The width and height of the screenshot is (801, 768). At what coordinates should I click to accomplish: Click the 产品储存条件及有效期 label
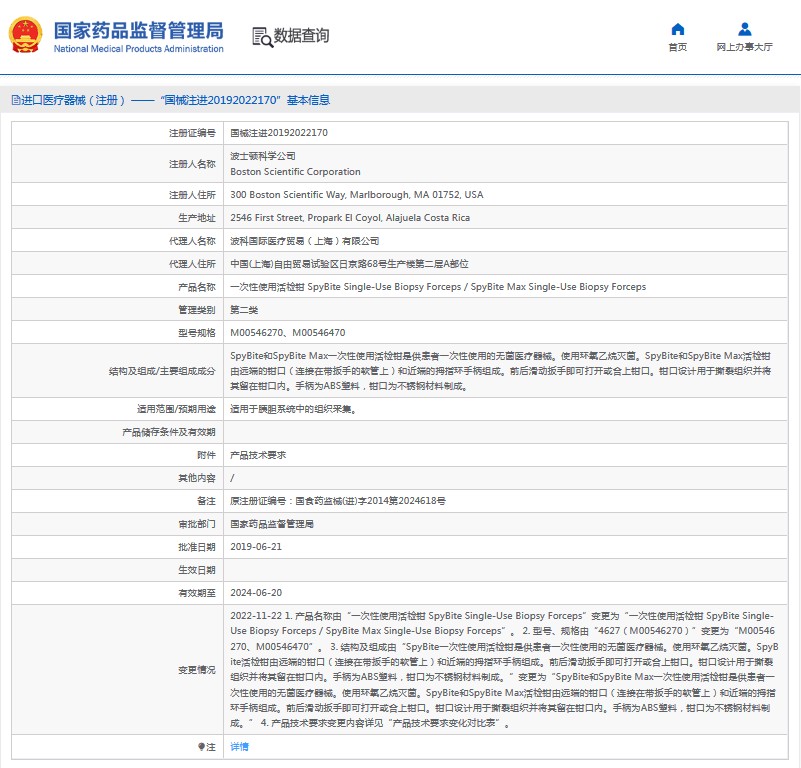click(169, 432)
